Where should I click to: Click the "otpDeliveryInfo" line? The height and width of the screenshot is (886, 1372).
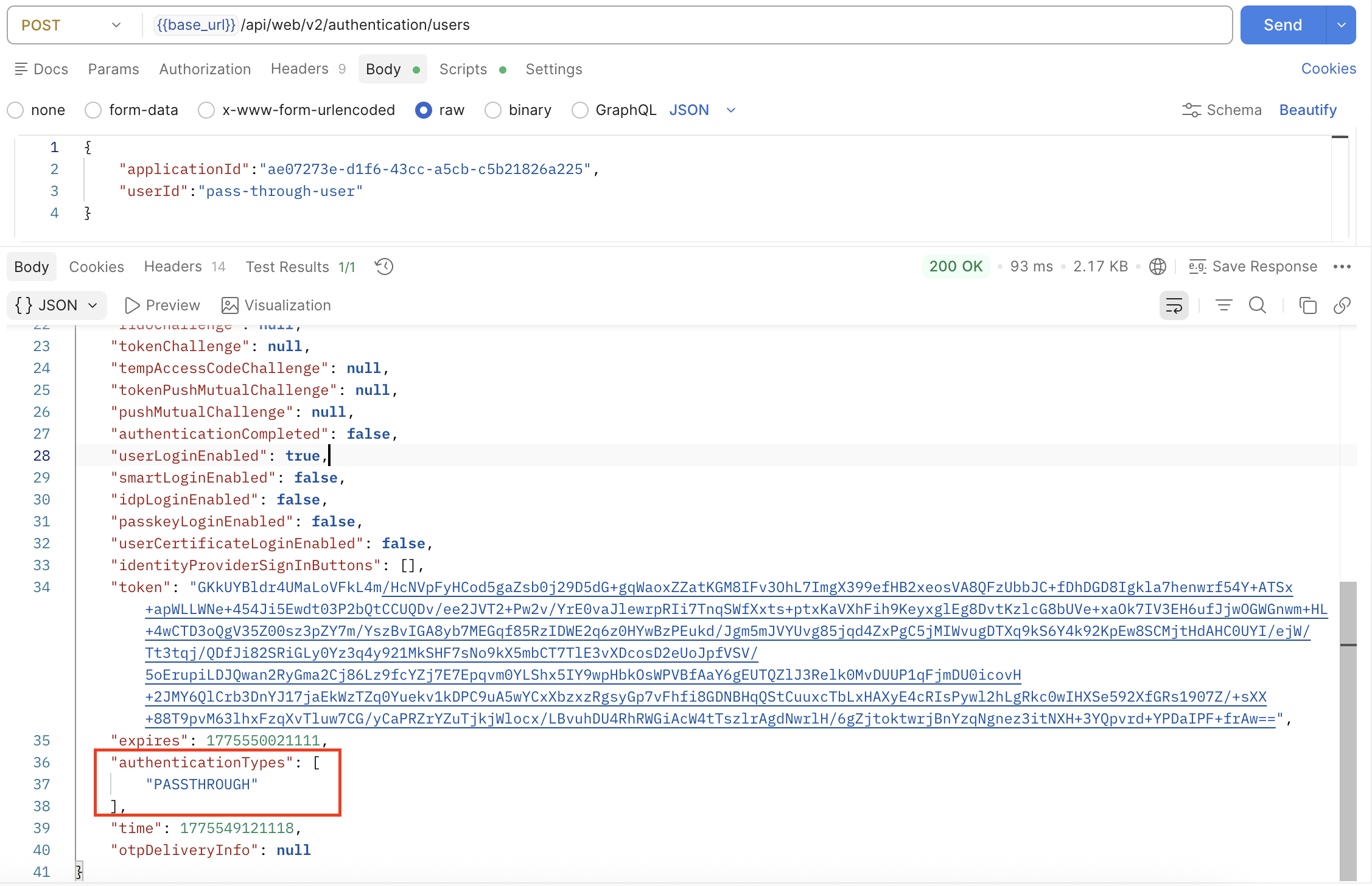tap(211, 850)
